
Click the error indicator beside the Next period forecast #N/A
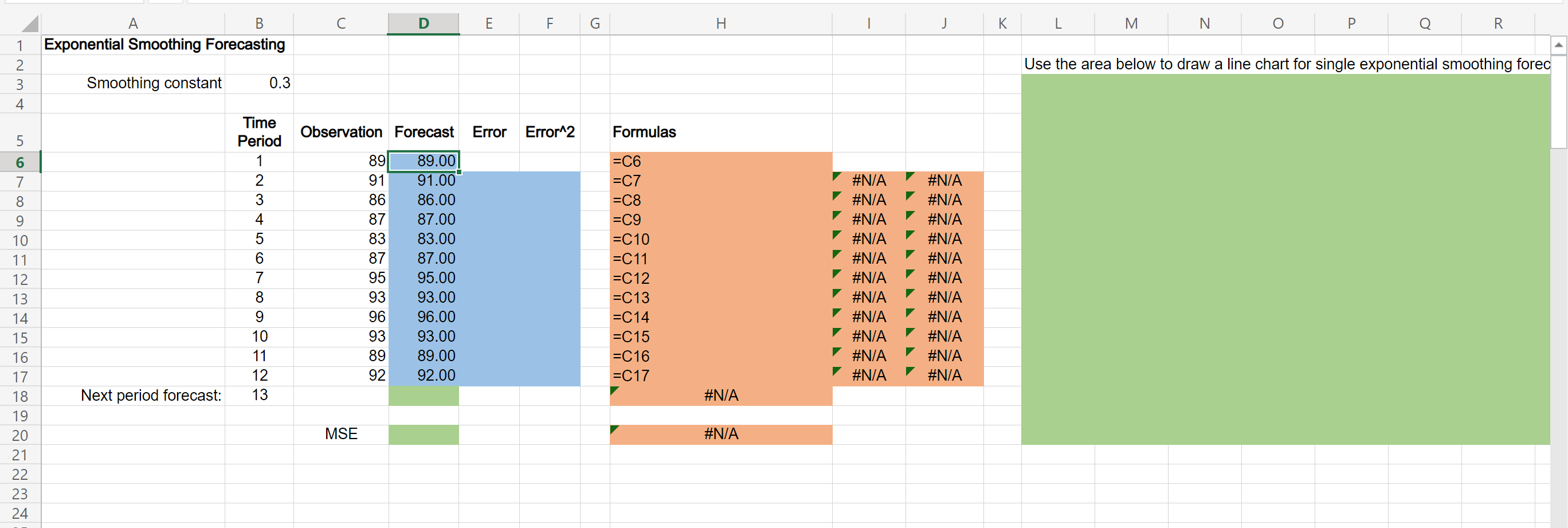(x=615, y=390)
